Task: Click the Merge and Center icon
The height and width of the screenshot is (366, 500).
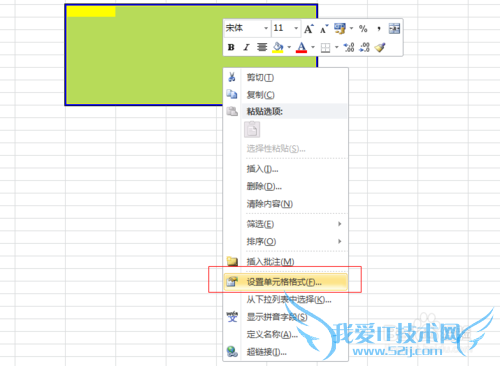Action: (394, 29)
